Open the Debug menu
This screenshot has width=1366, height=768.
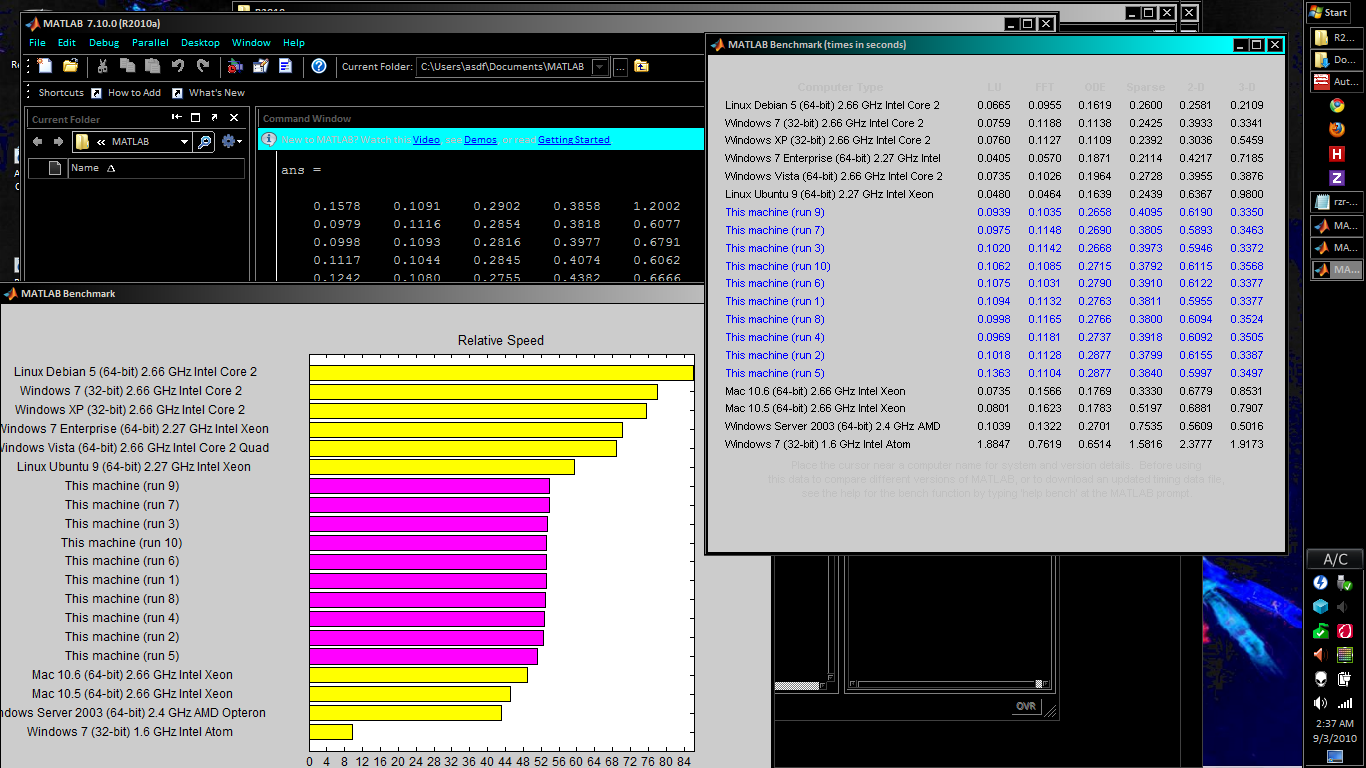(104, 43)
